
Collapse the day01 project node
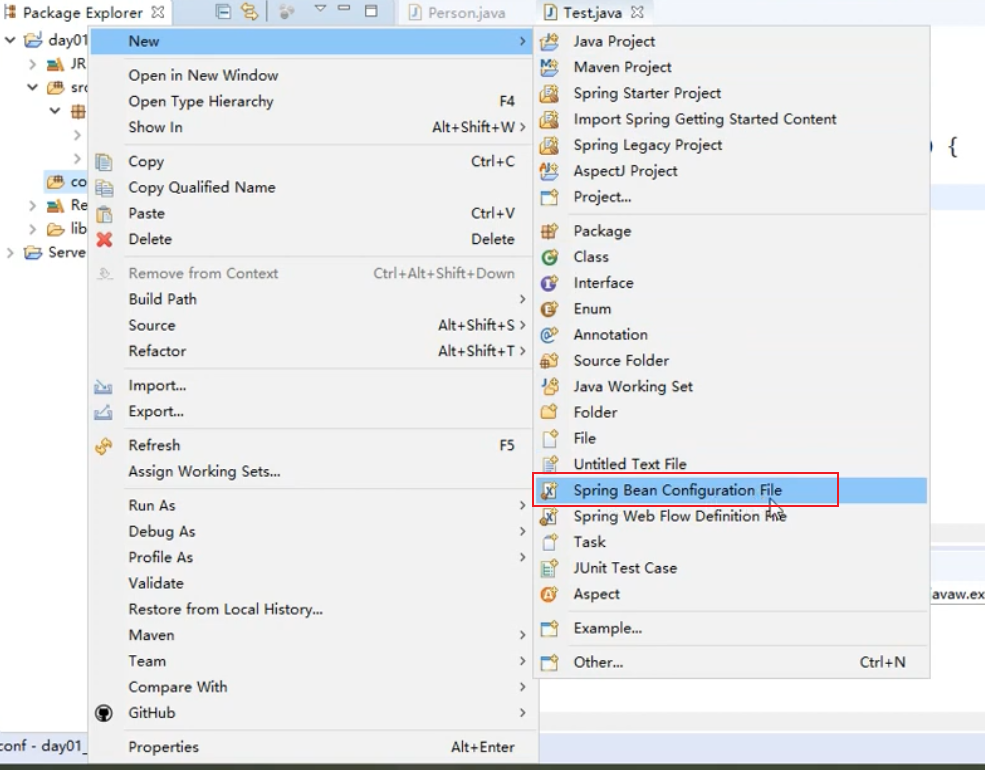[x=10, y=40]
